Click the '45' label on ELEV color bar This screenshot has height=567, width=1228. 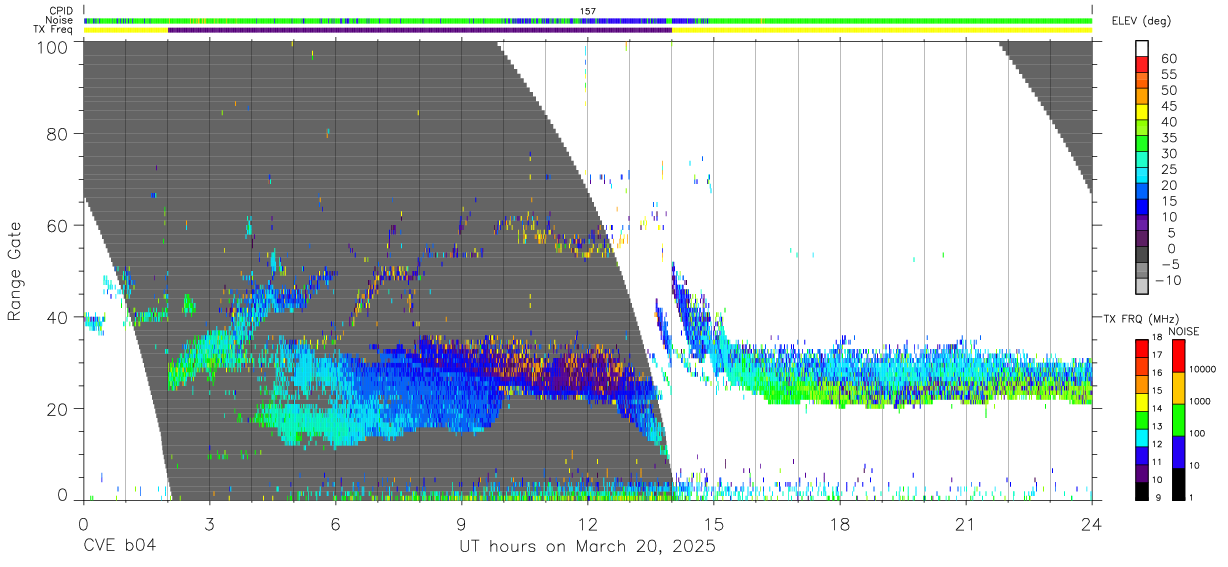1169,106
